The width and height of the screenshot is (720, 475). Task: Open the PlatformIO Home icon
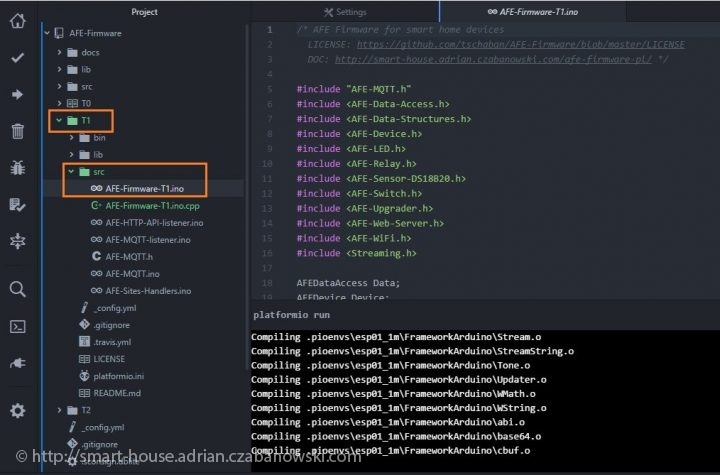pyautogui.click(x=17, y=21)
